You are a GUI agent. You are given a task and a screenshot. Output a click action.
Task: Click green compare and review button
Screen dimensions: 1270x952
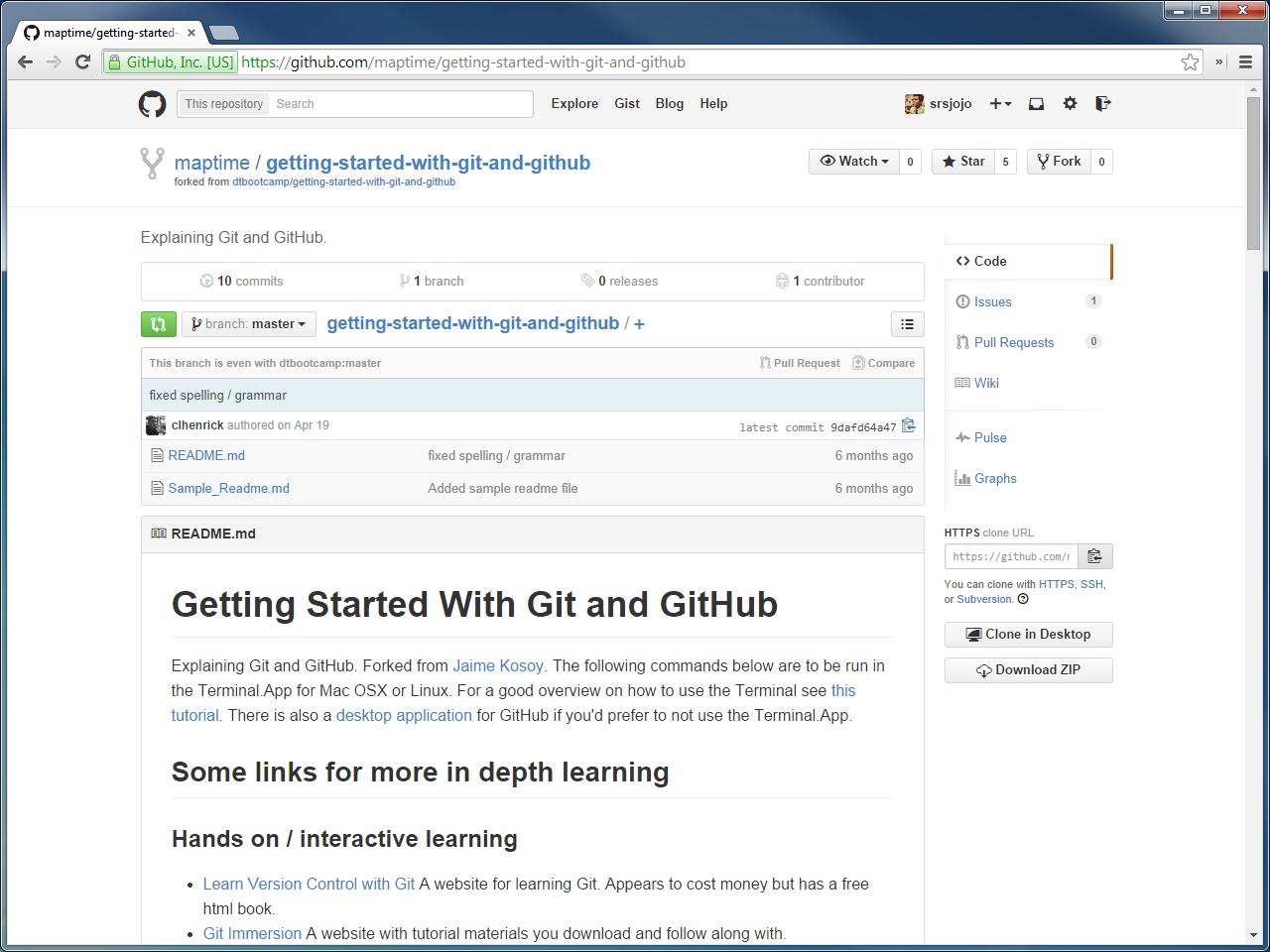tap(159, 324)
